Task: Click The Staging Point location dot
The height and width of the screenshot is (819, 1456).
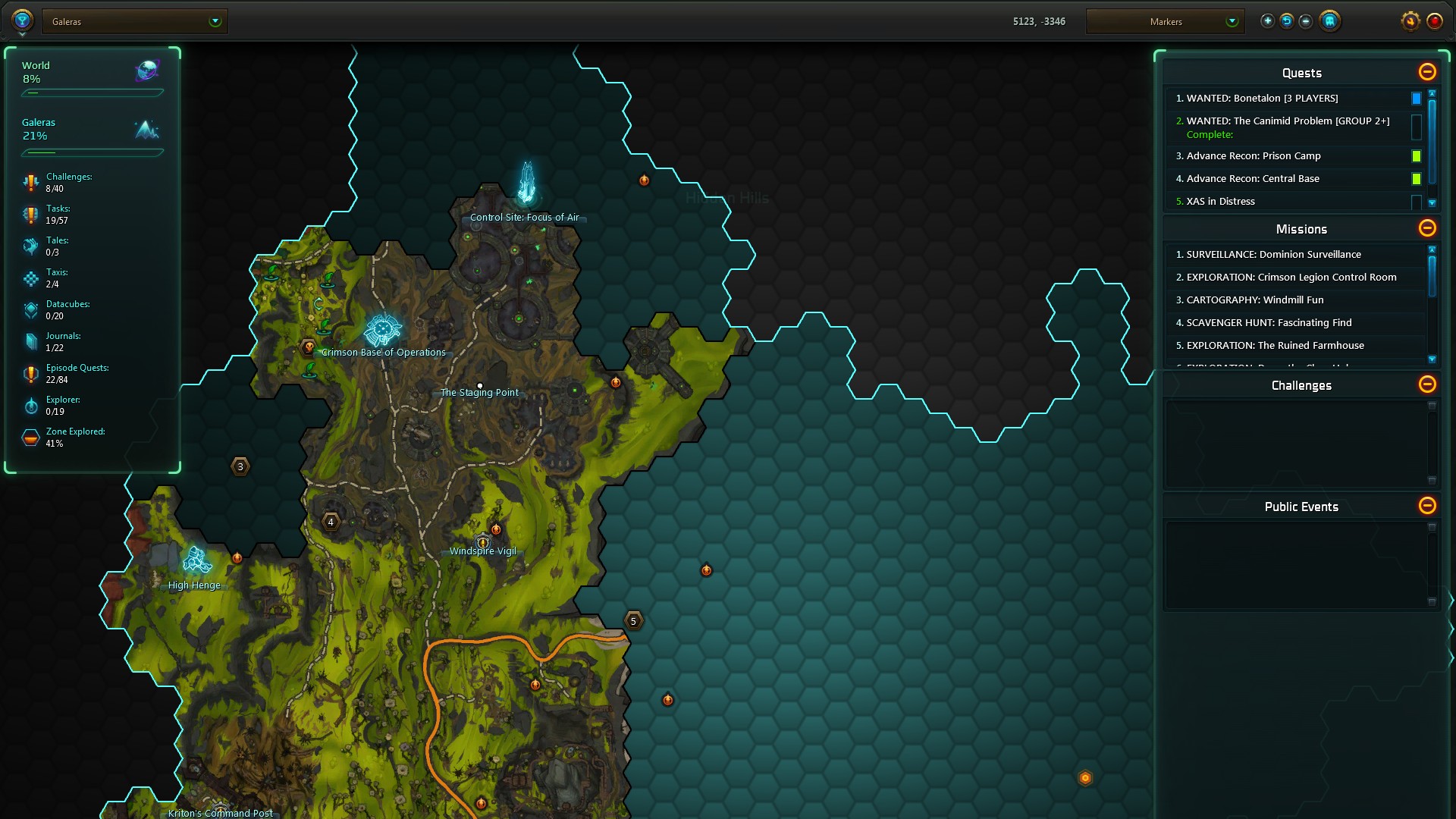Action: click(x=480, y=386)
